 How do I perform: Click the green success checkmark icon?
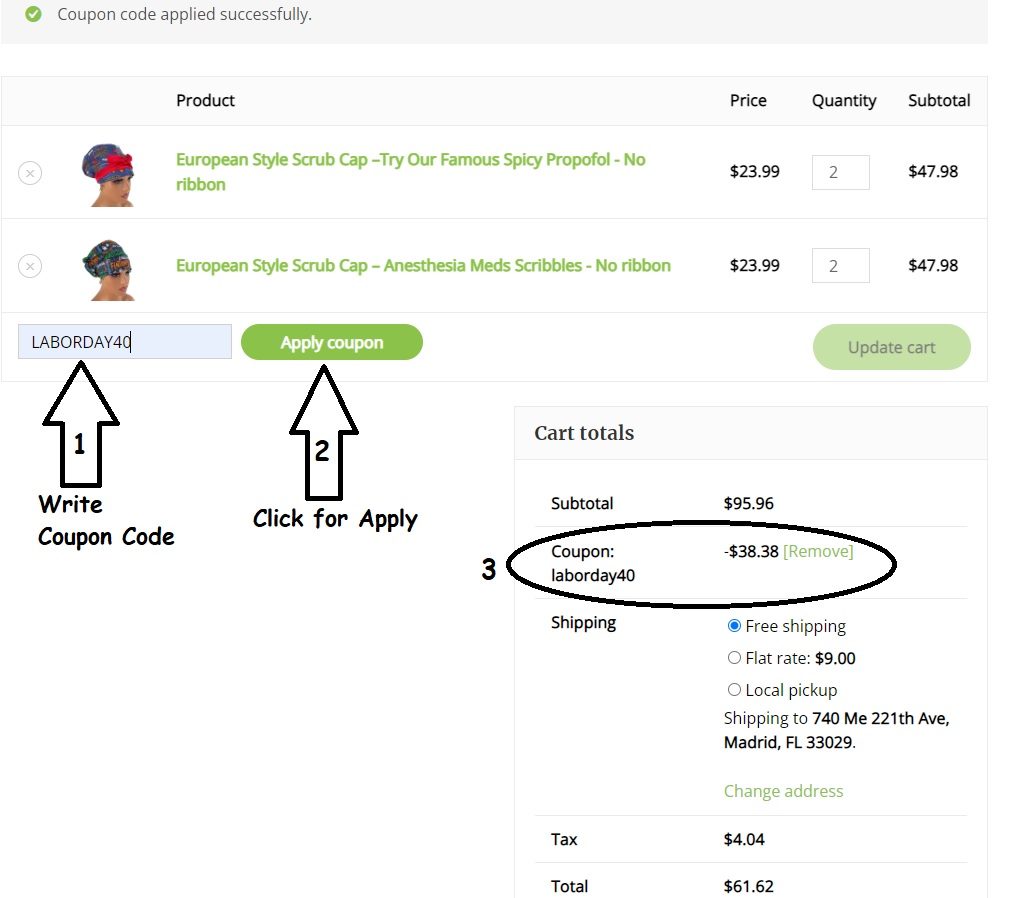(x=34, y=14)
